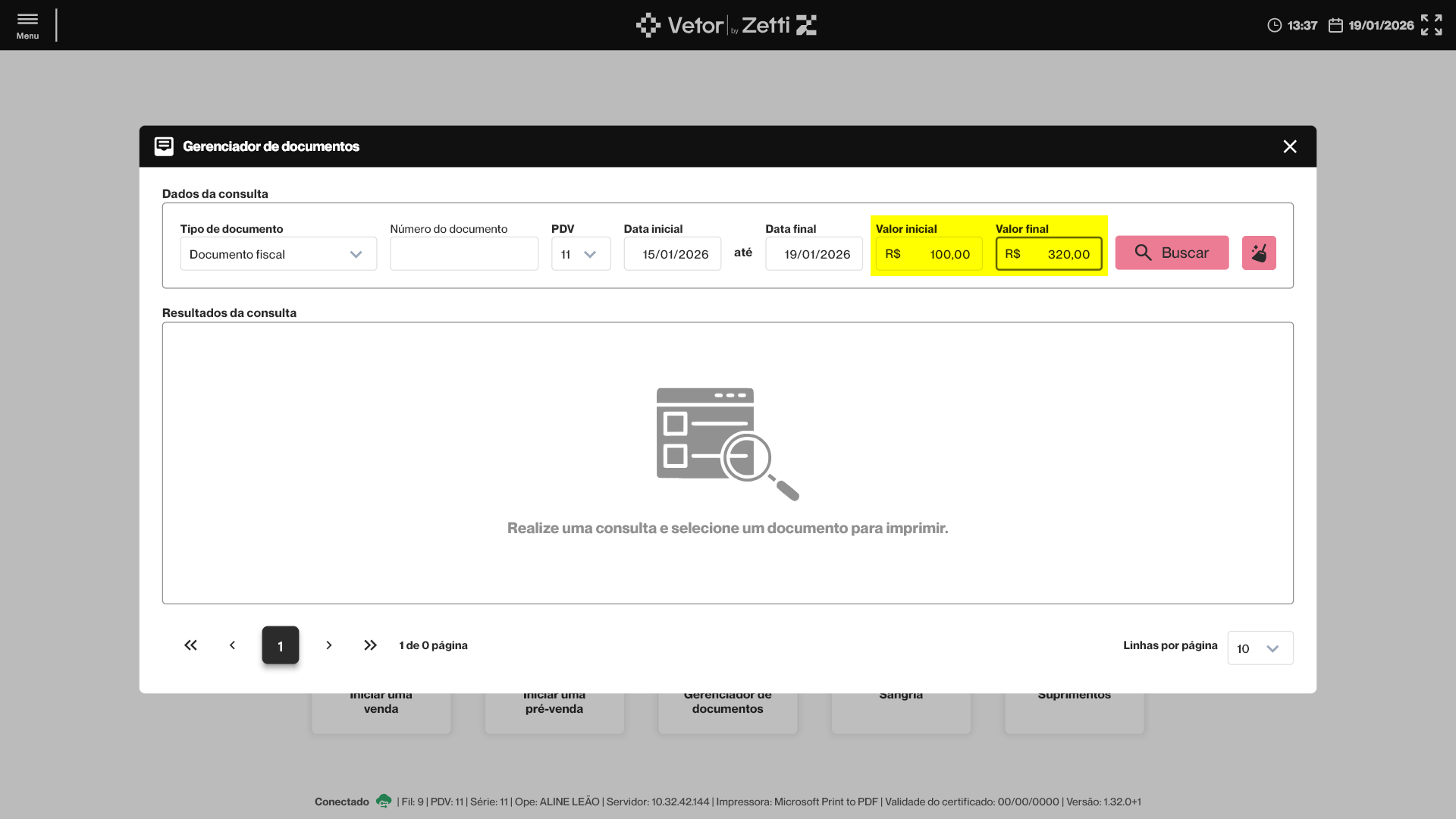Click the green cloud connection icon
1456x819 pixels.
pyautogui.click(x=384, y=801)
